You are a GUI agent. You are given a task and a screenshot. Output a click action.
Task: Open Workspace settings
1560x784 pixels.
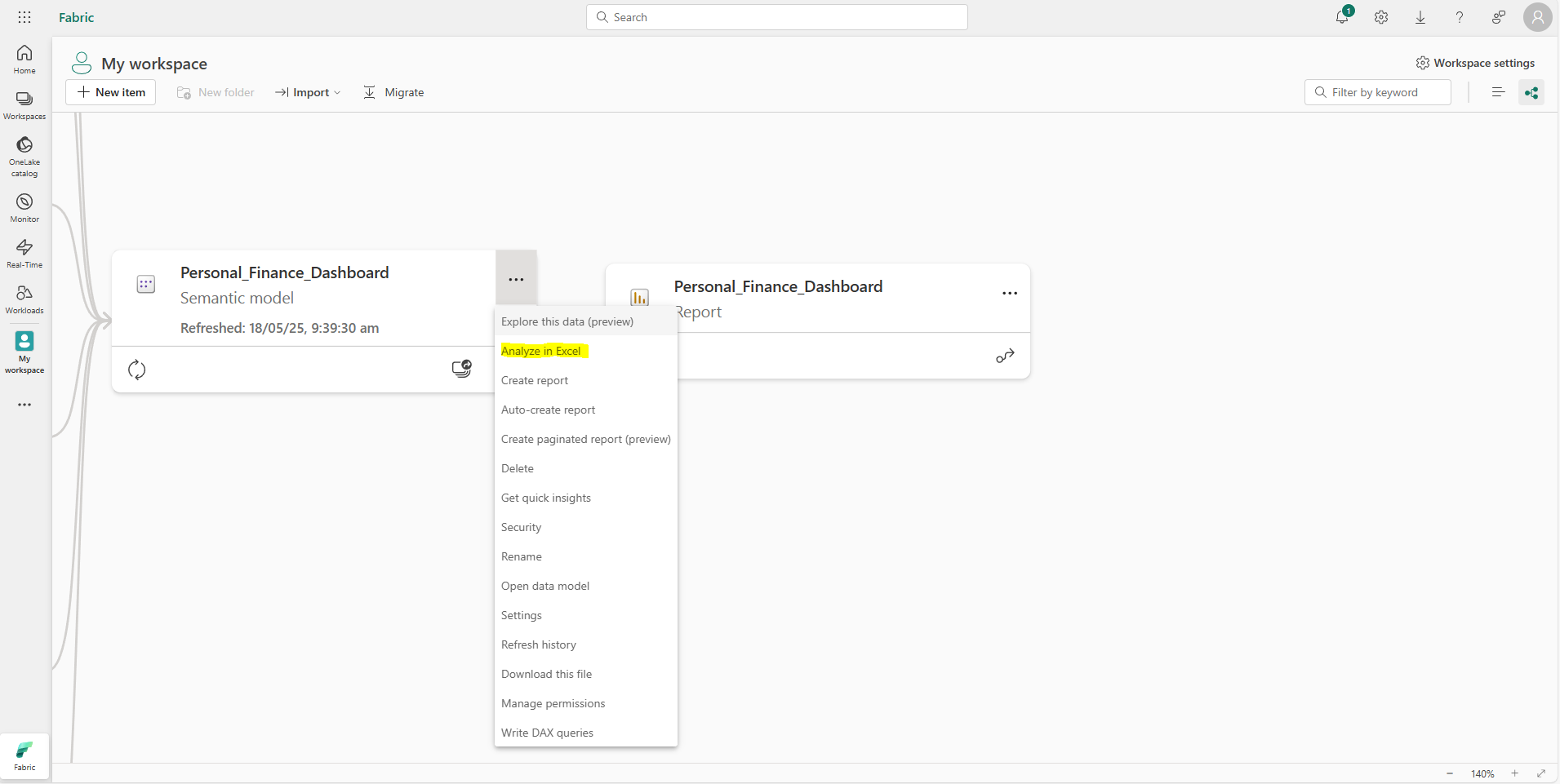1475,63
